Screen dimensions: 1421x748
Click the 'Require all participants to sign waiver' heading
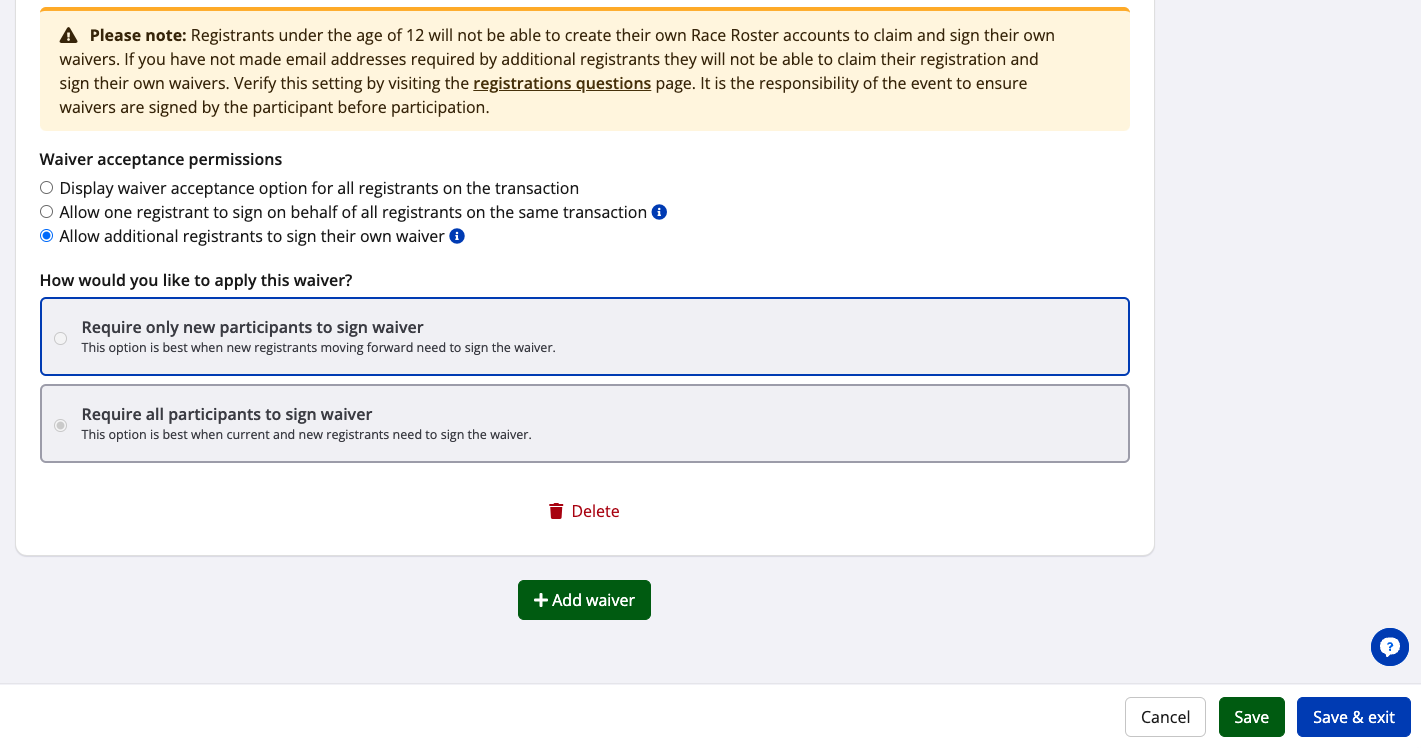pos(227,414)
